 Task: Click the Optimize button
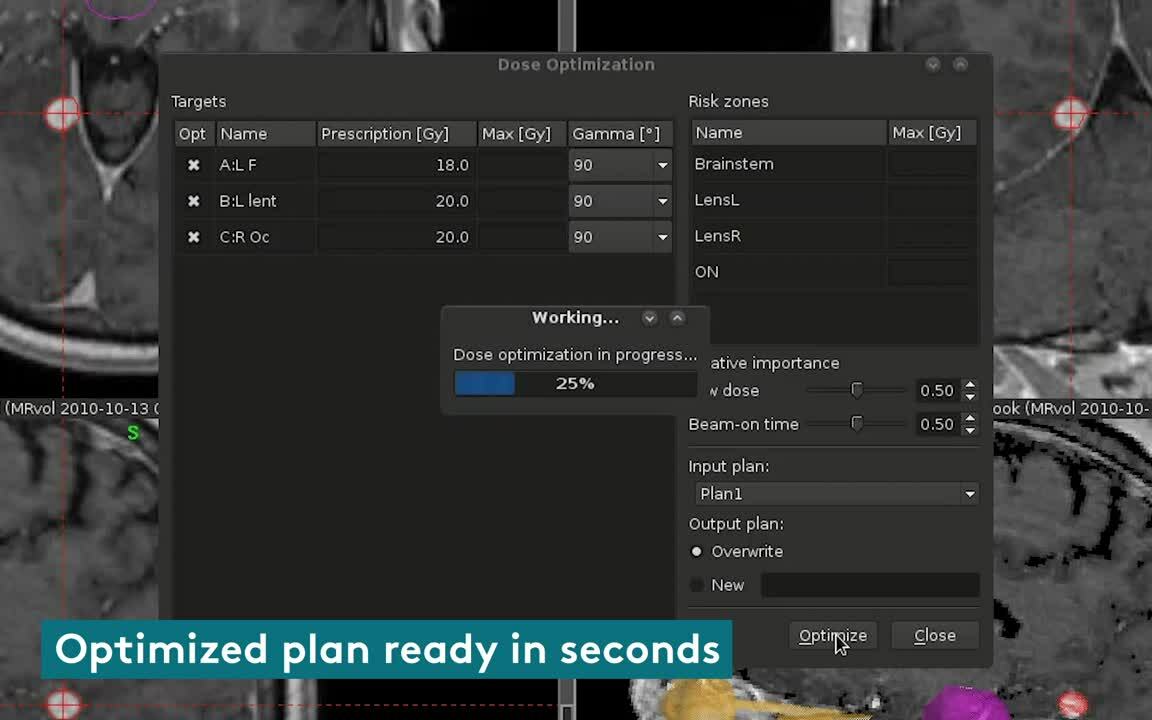(832, 636)
